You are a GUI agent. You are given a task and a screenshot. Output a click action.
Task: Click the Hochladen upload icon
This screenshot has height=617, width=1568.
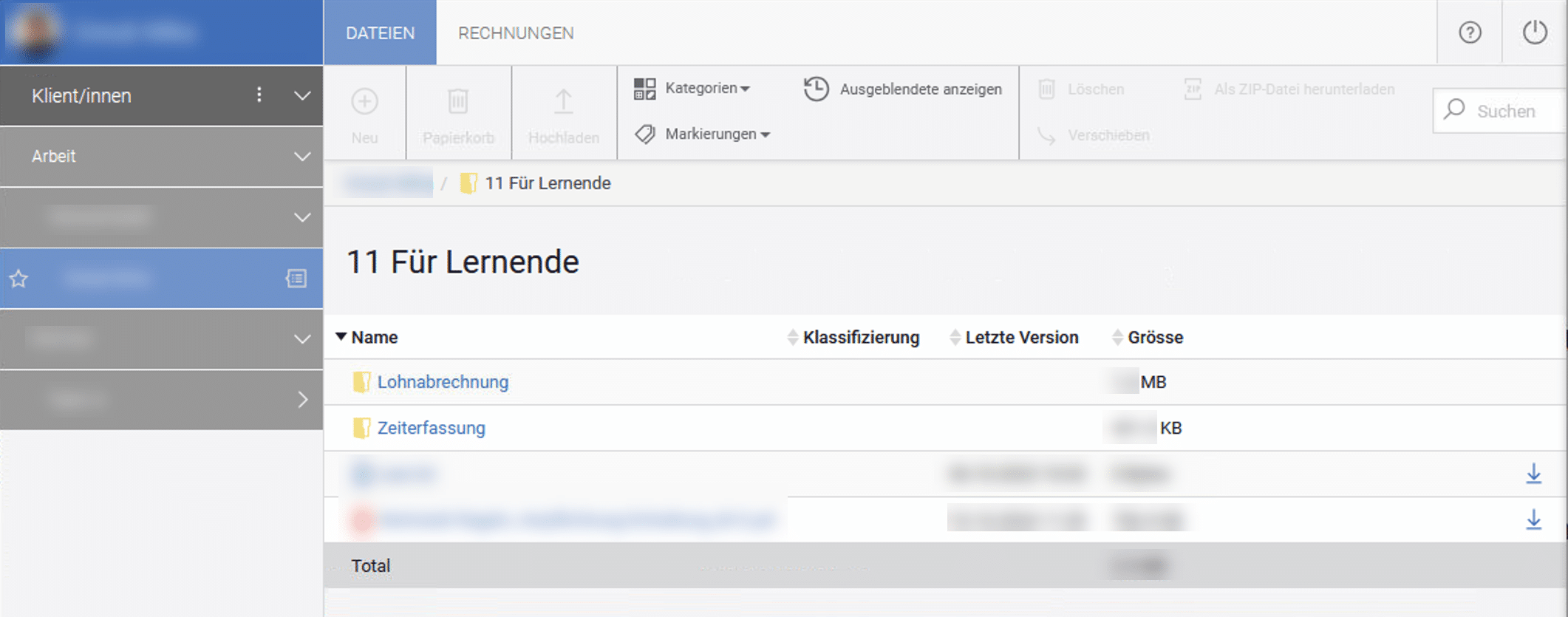pos(564,102)
